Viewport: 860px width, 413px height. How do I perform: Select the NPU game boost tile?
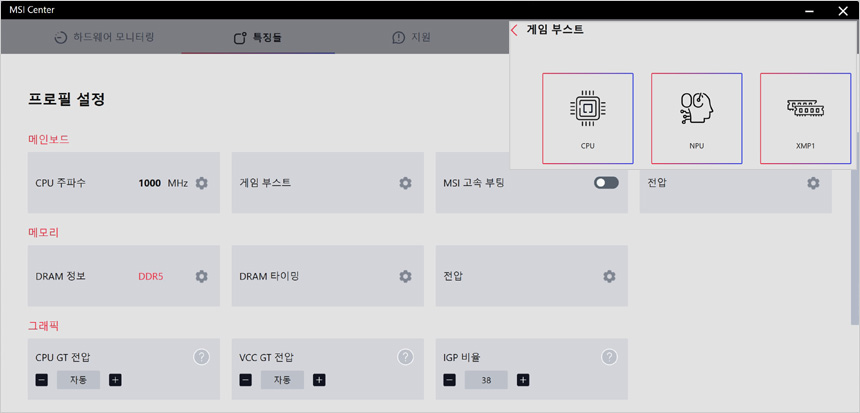697,118
